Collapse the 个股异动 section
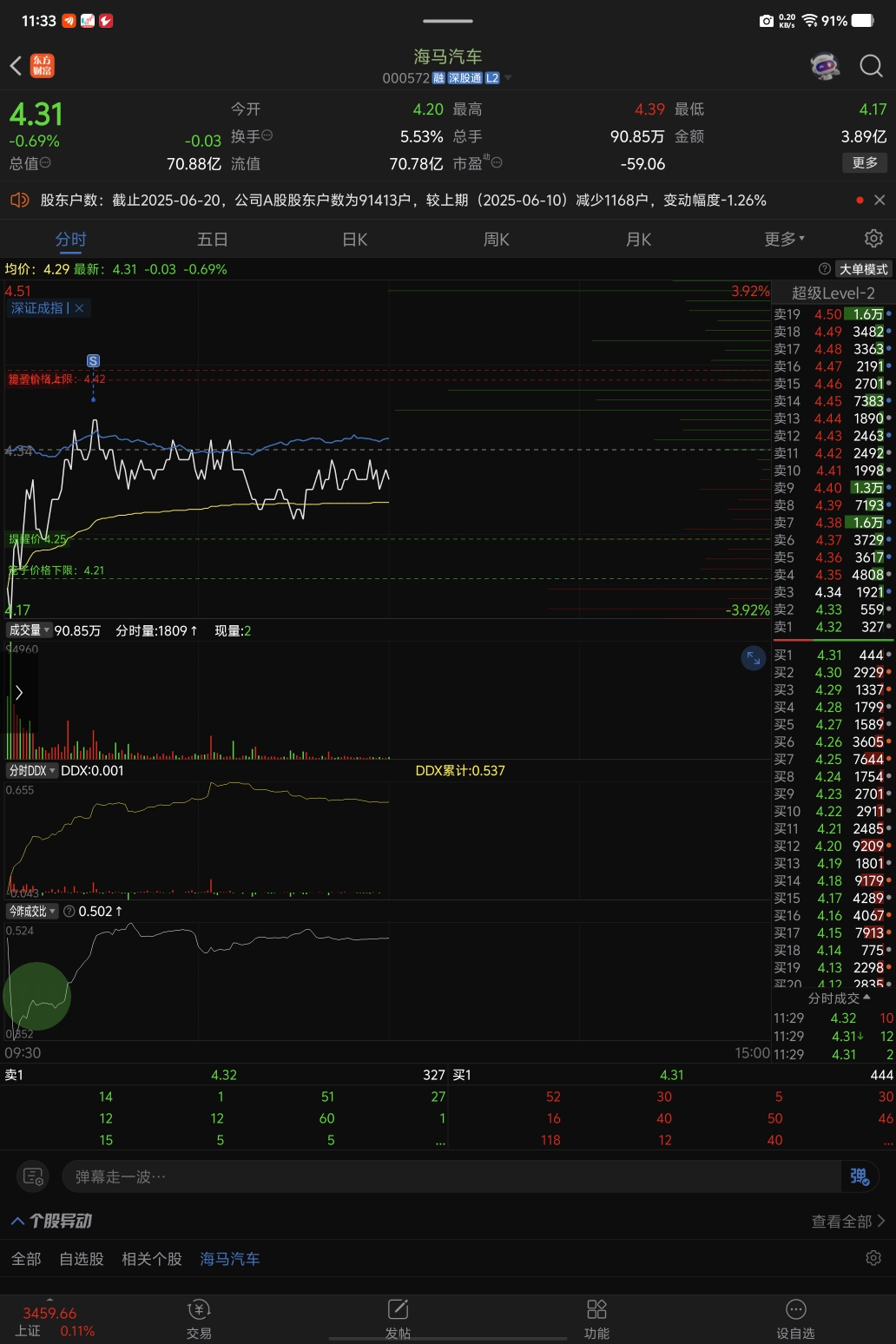 tap(51, 1221)
